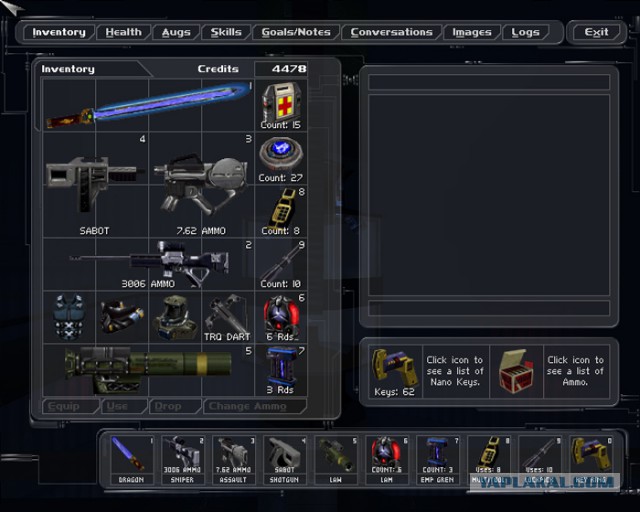Click the Use button
Viewport: 640px width, 512px height.
tap(124, 406)
